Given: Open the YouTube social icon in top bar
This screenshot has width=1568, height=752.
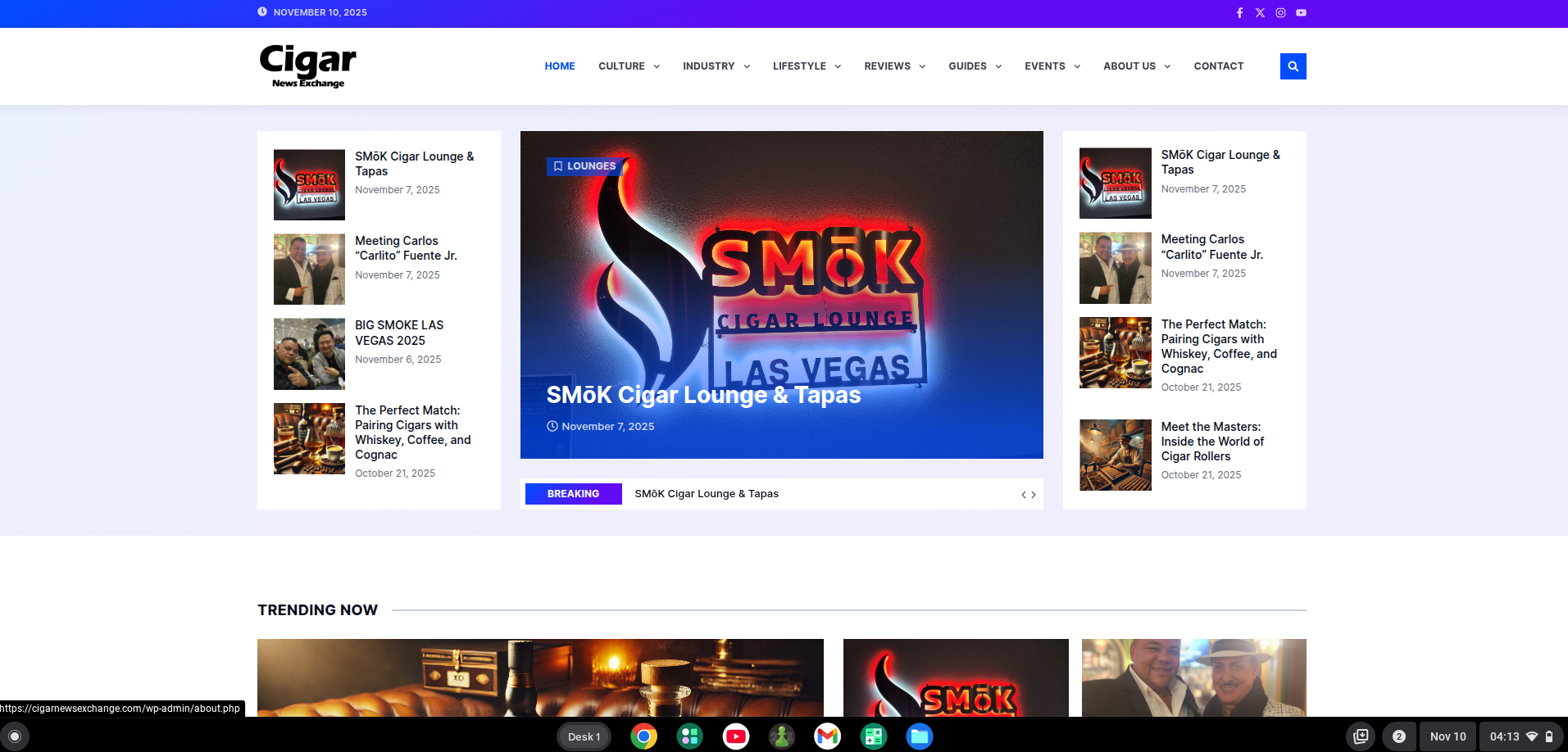Looking at the screenshot, I should (x=1301, y=13).
